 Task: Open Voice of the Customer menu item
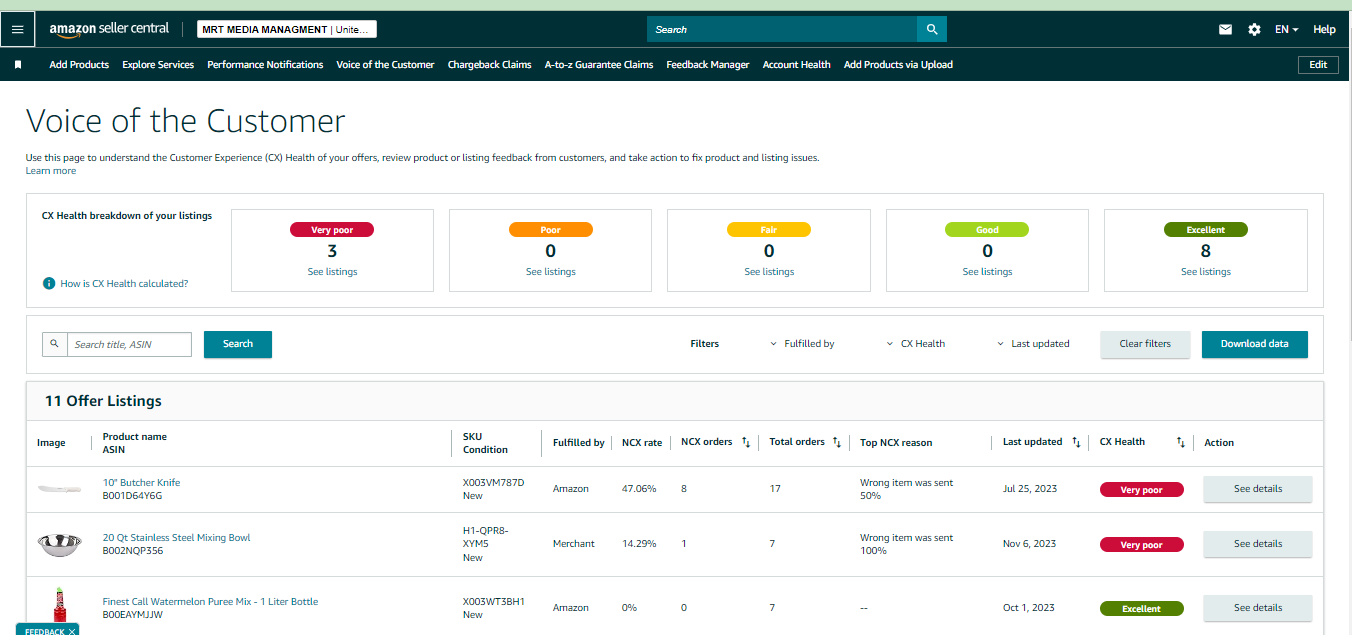pos(385,65)
